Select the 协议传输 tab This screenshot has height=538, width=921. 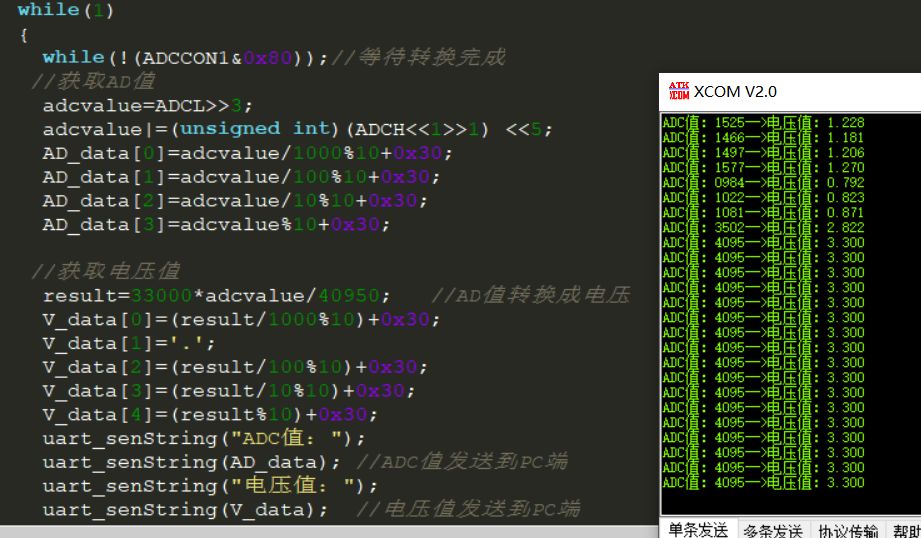click(848, 531)
